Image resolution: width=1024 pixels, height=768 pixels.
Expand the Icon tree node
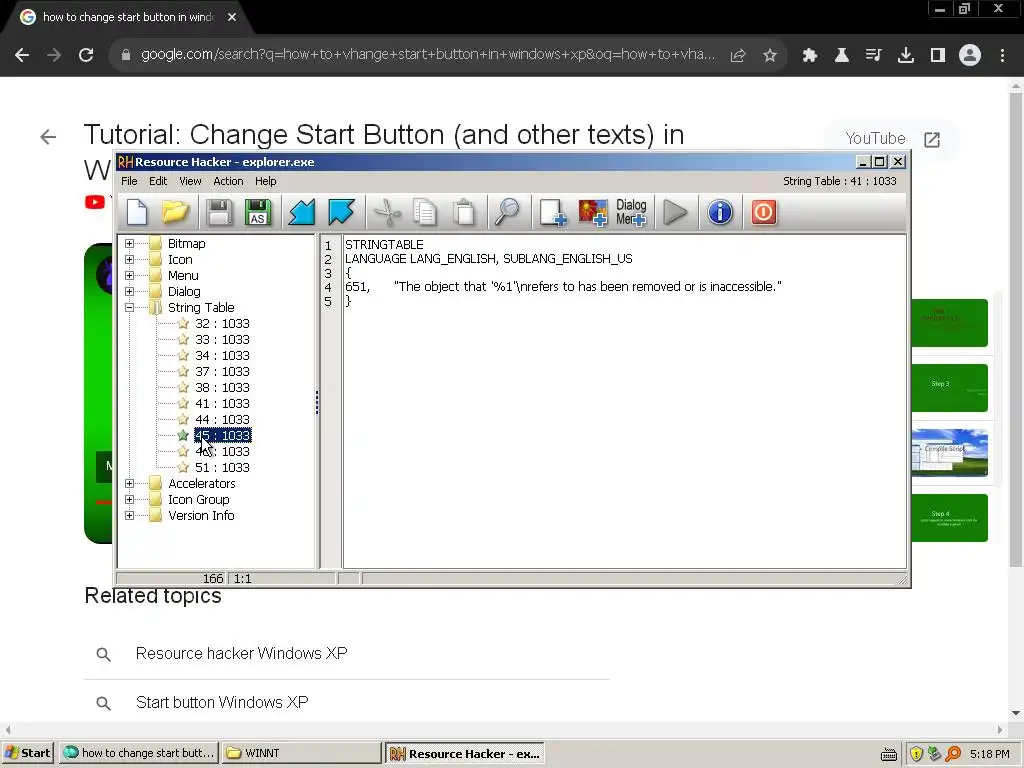tap(129, 259)
